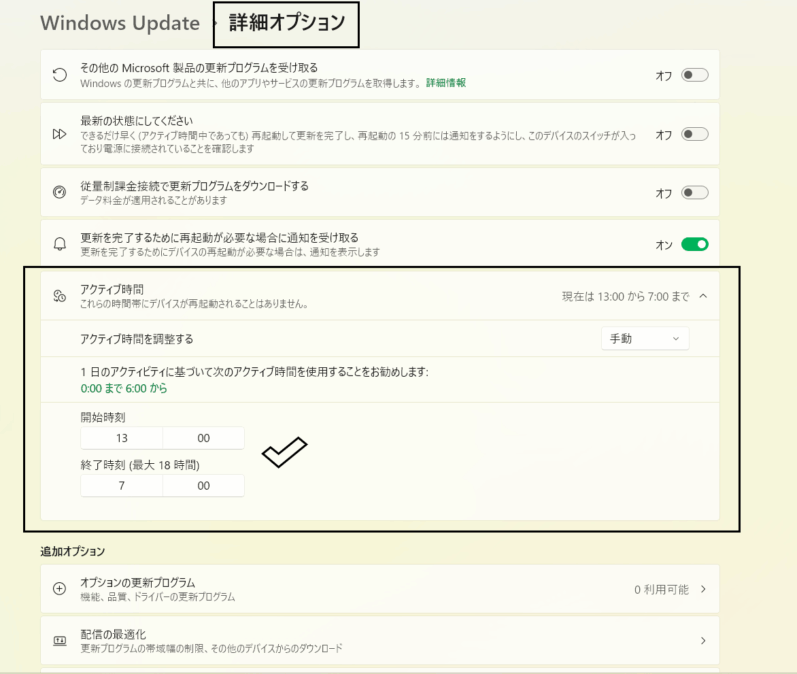Collapse the アクティブ時間 section chevron

click(703, 296)
